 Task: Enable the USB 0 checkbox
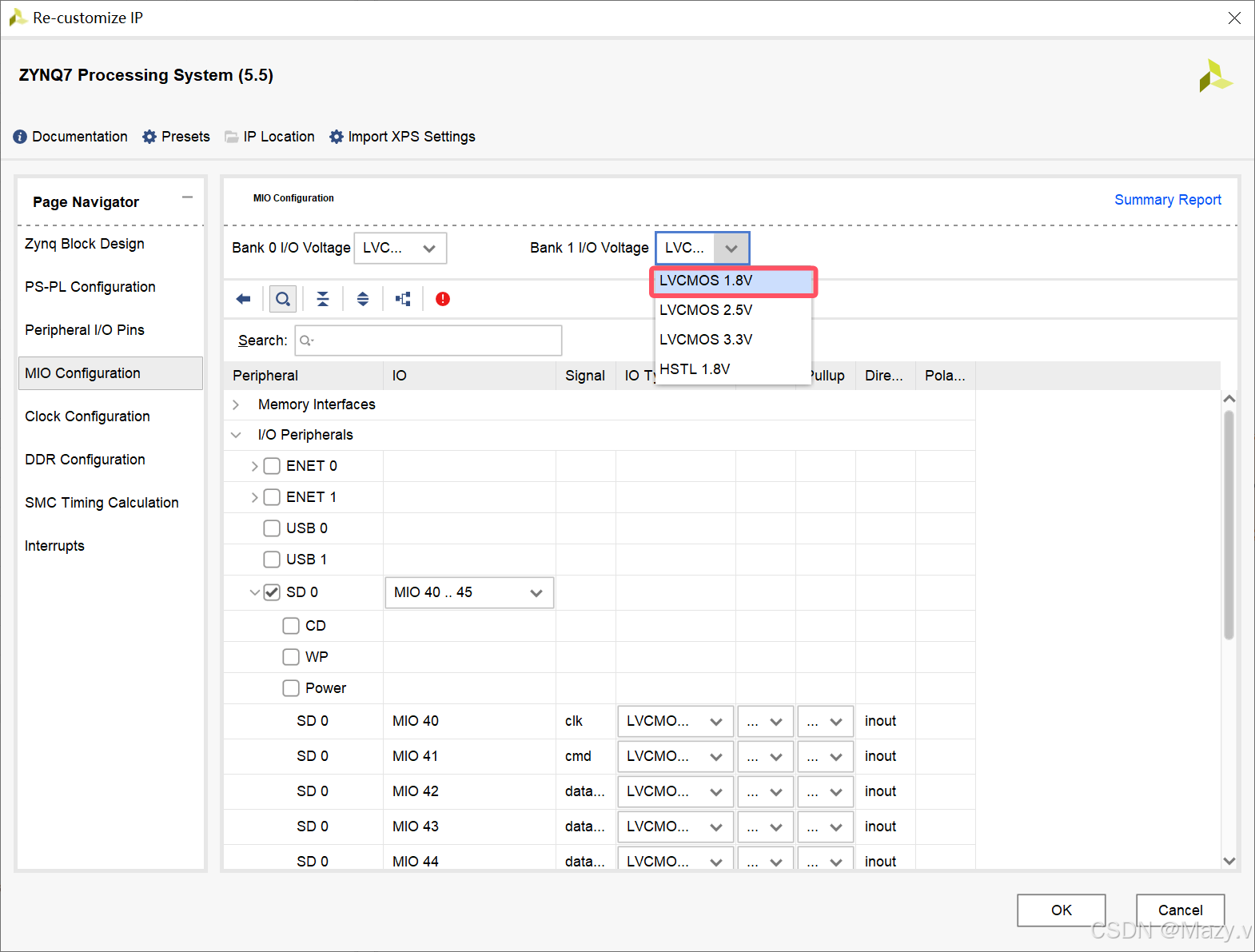point(272,528)
